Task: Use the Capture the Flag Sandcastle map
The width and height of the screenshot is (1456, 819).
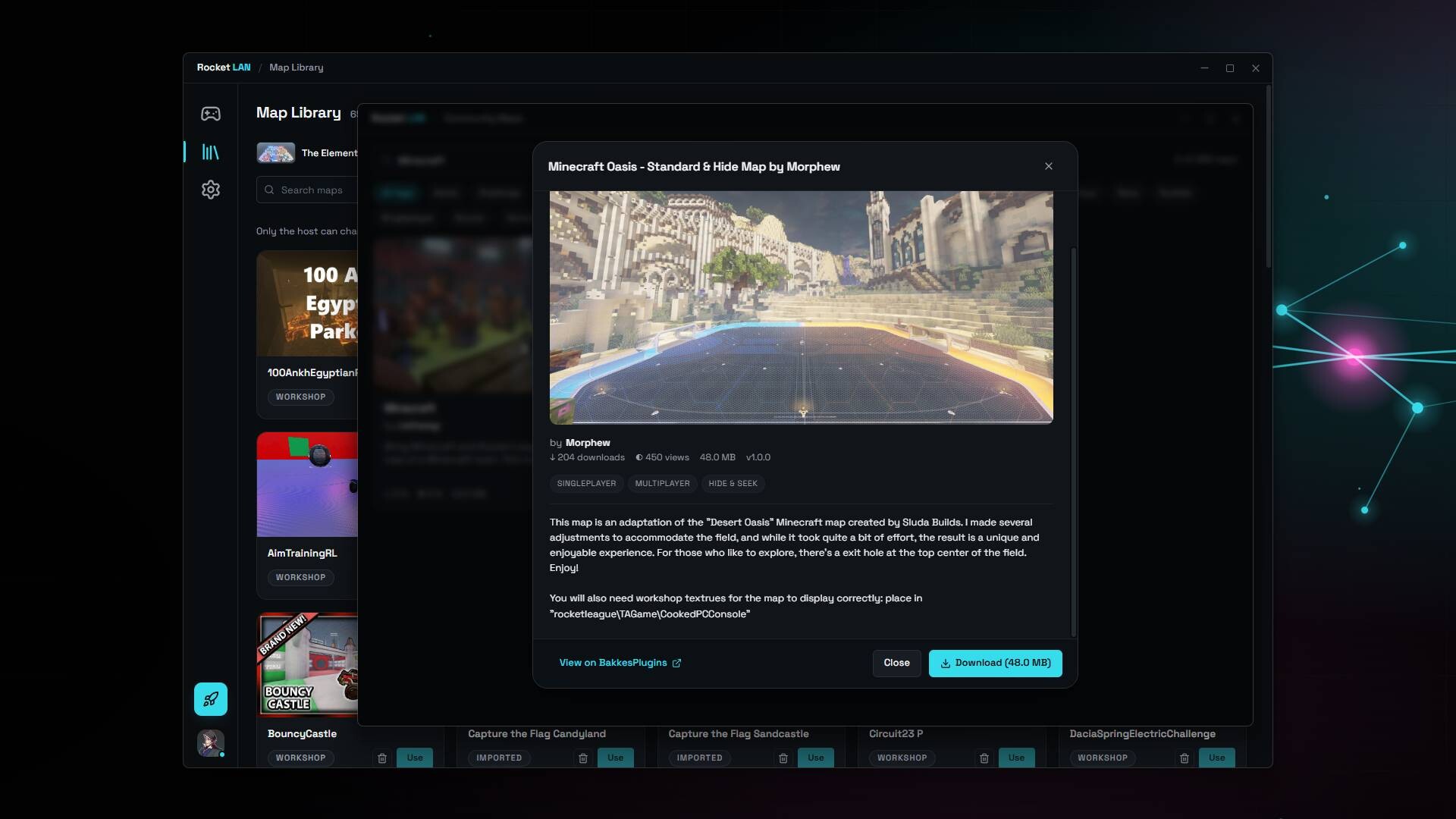Action: [x=816, y=758]
